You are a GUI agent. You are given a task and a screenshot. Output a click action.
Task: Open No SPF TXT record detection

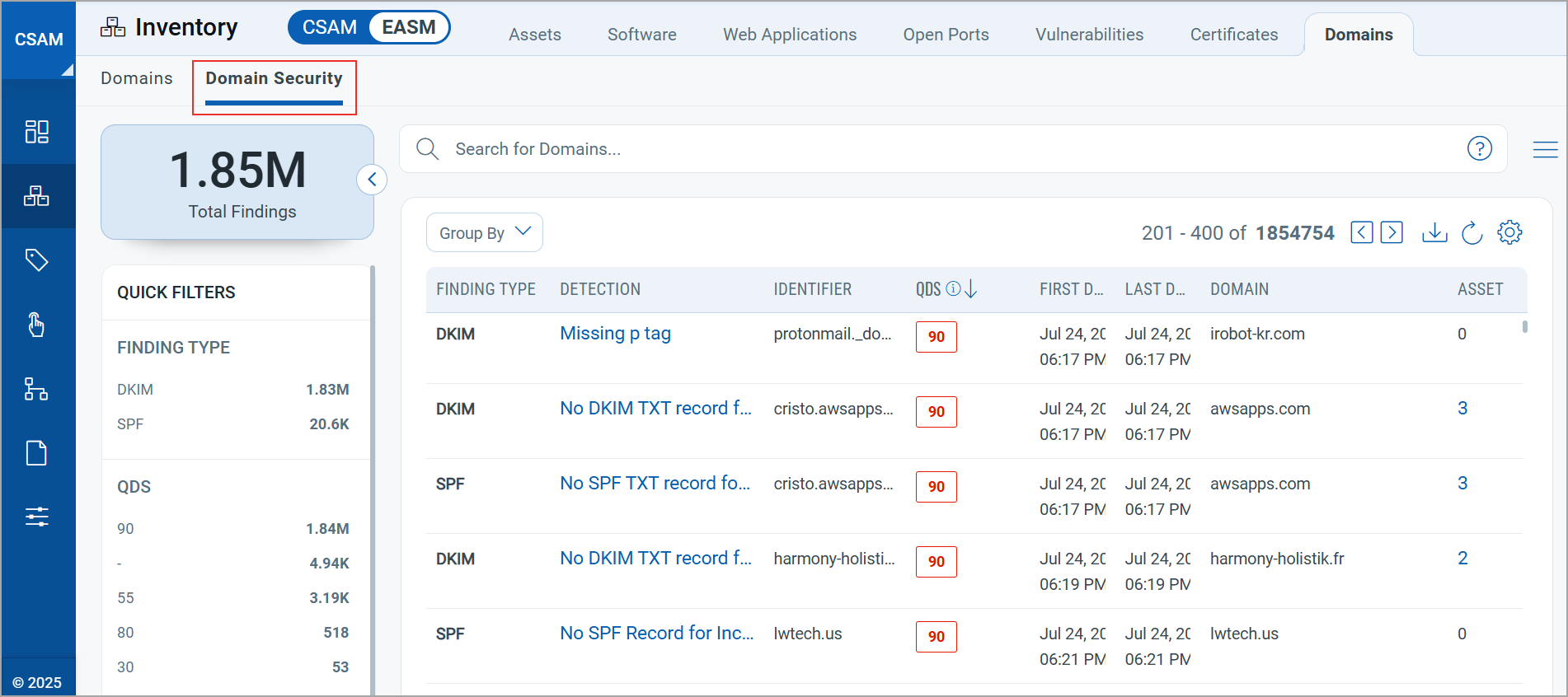[655, 484]
